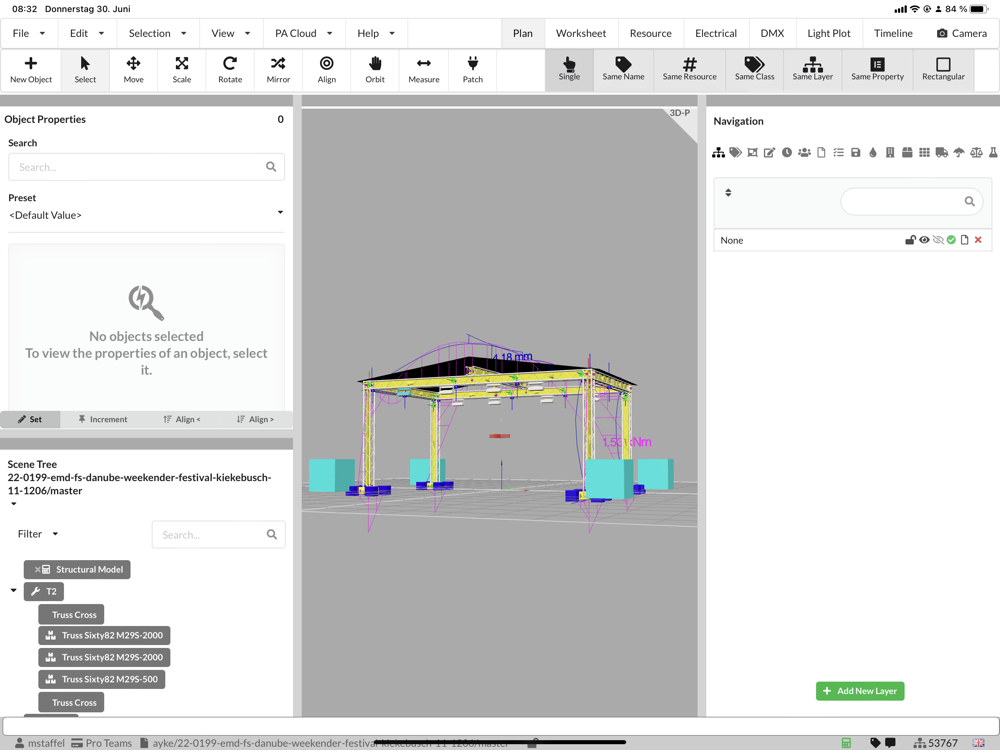The image size is (1000, 750).
Task: Open the Help menu
Action: tap(376, 33)
